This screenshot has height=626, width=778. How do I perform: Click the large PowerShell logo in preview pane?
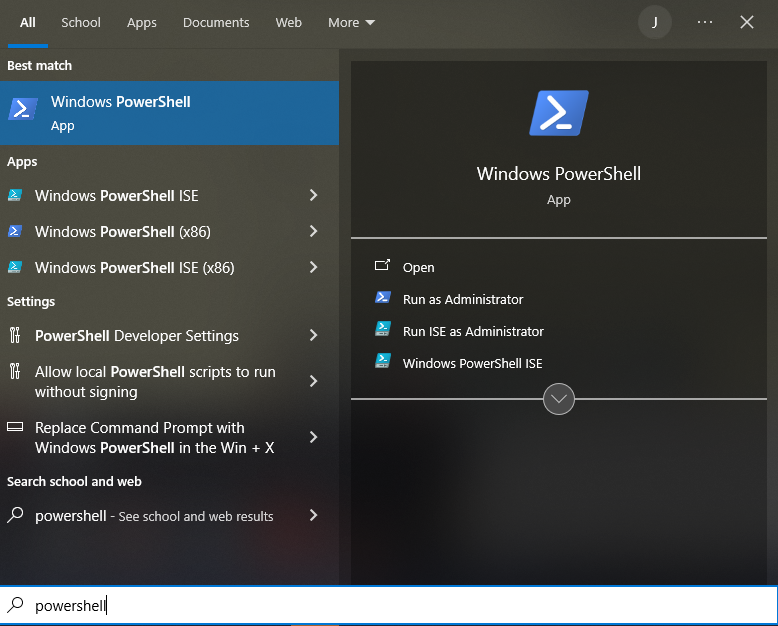(x=559, y=113)
